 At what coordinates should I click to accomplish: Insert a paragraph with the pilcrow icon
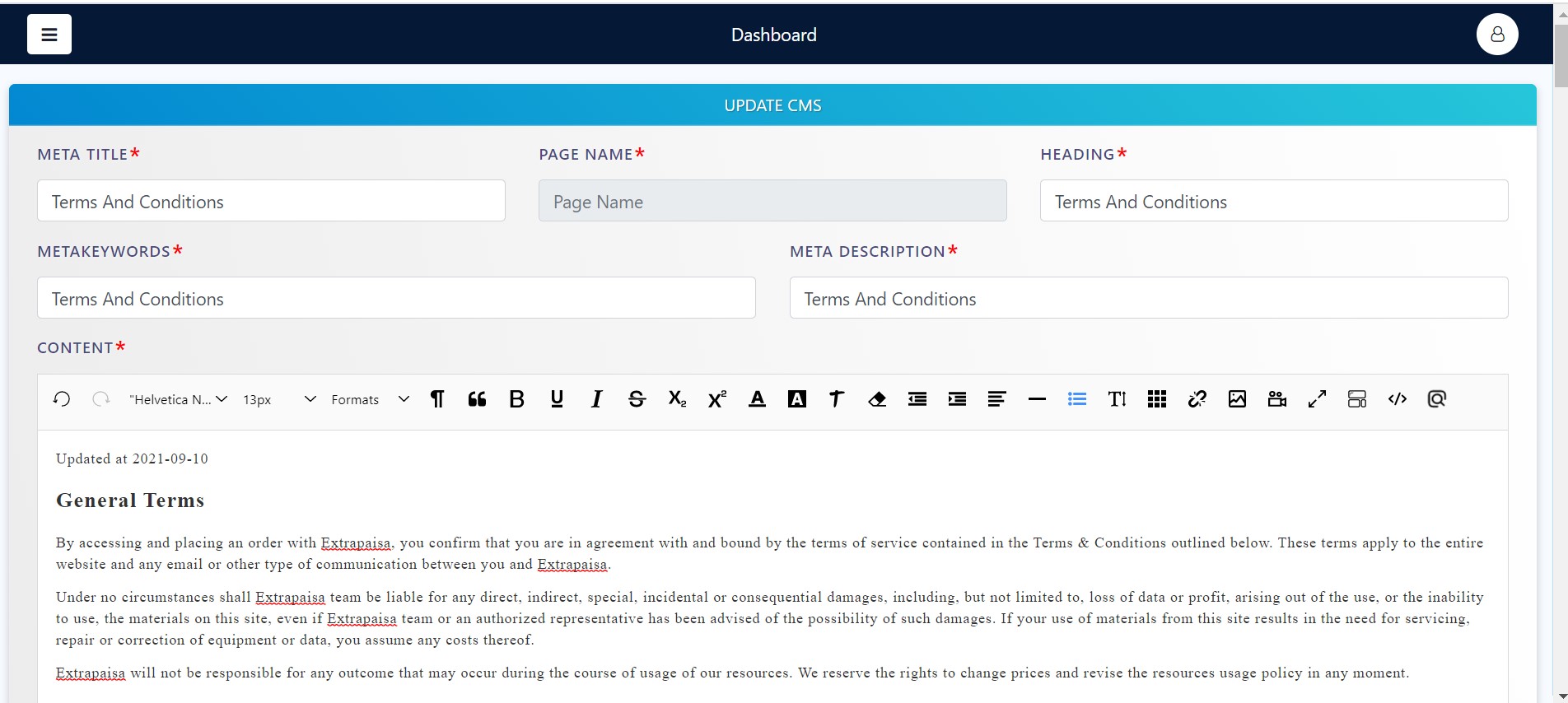click(x=437, y=399)
